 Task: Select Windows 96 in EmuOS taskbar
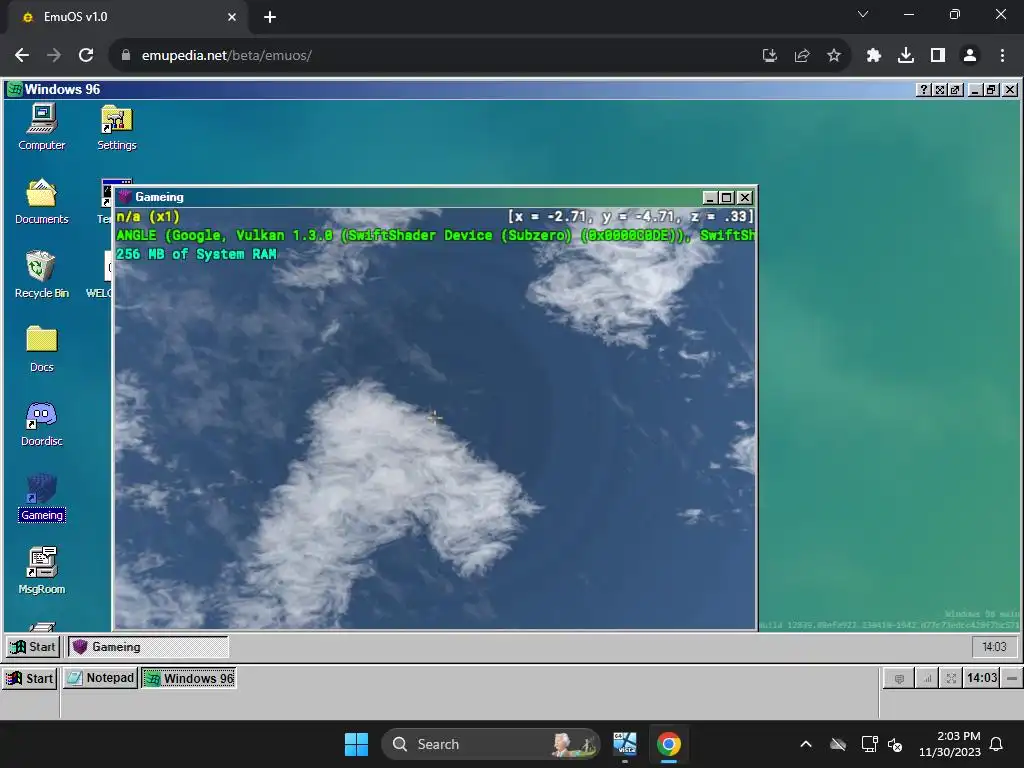(189, 679)
